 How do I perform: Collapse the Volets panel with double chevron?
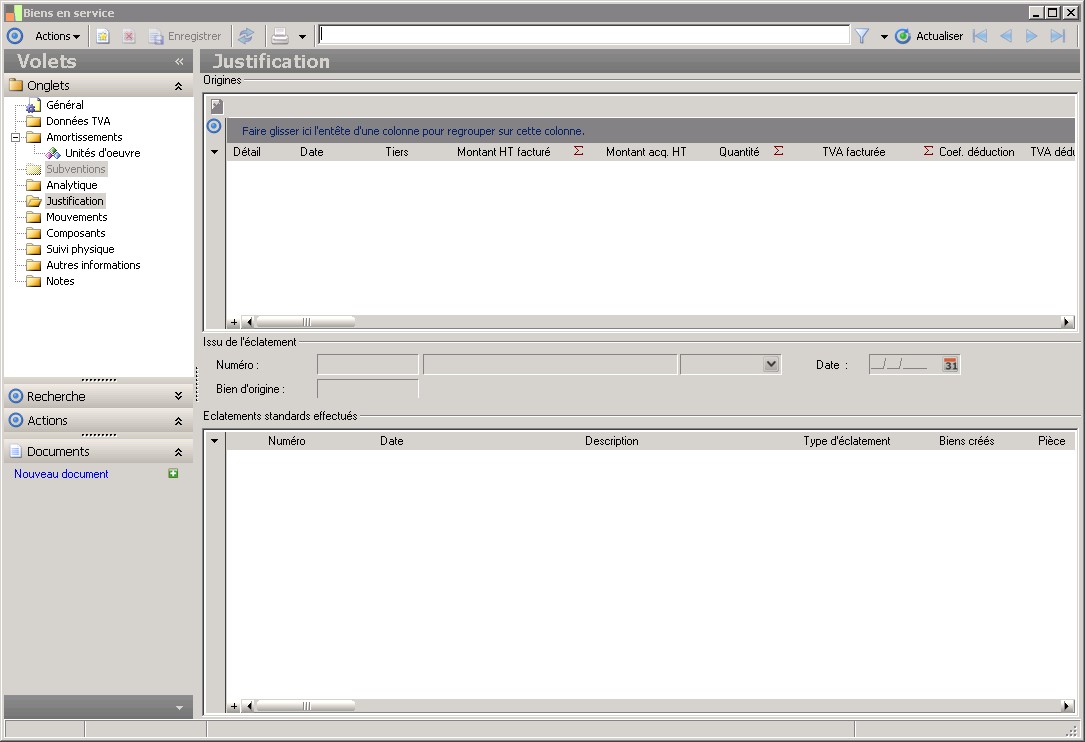(x=179, y=61)
